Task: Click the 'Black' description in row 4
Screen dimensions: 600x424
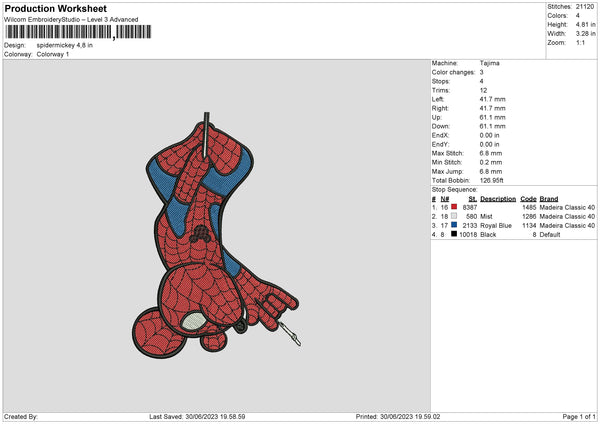Action: click(x=488, y=235)
